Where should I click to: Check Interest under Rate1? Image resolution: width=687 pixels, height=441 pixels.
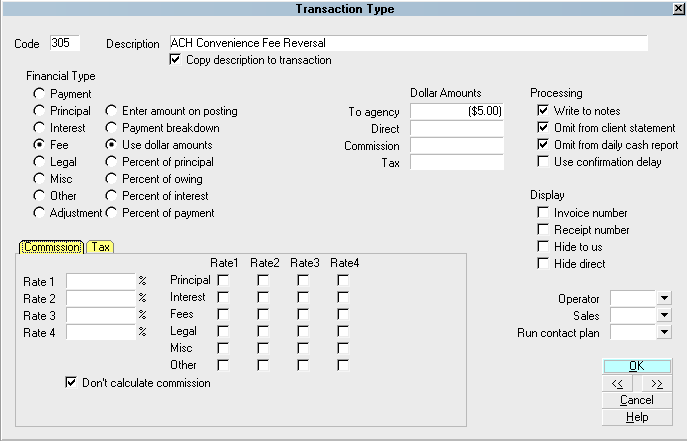[223, 297]
